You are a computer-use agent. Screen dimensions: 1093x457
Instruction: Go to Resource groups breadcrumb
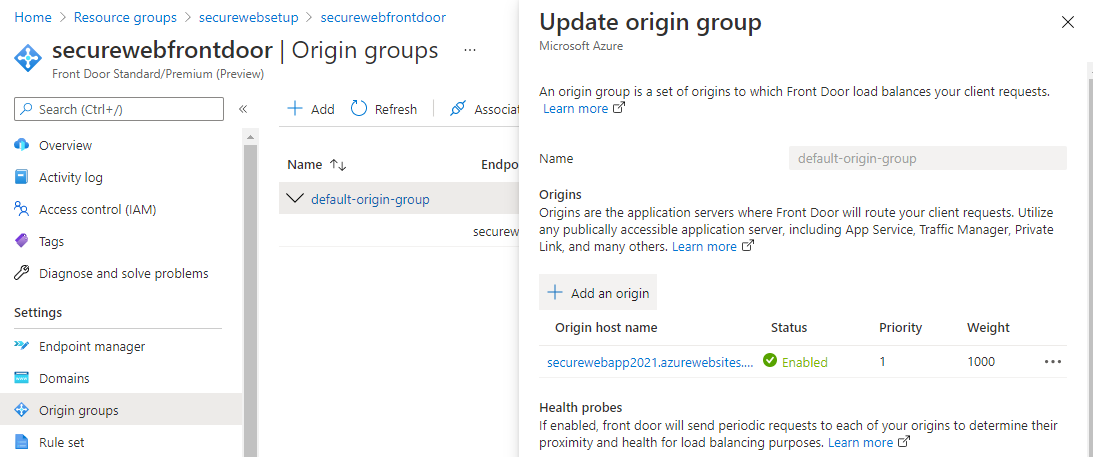(x=125, y=17)
